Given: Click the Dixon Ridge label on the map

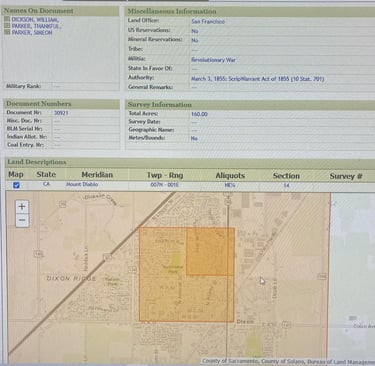Looking at the screenshot, I should coord(71,278).
